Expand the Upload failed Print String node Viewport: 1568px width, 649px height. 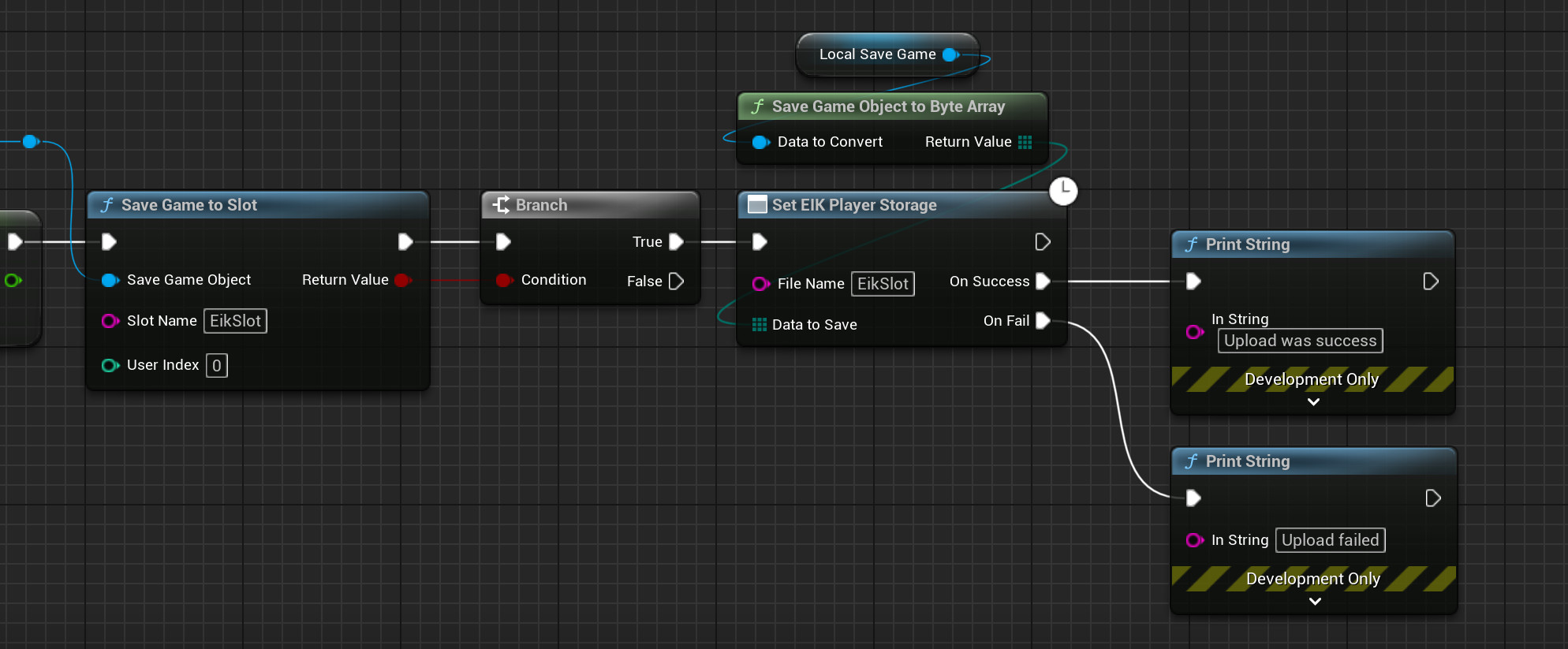coord(1315,602)
